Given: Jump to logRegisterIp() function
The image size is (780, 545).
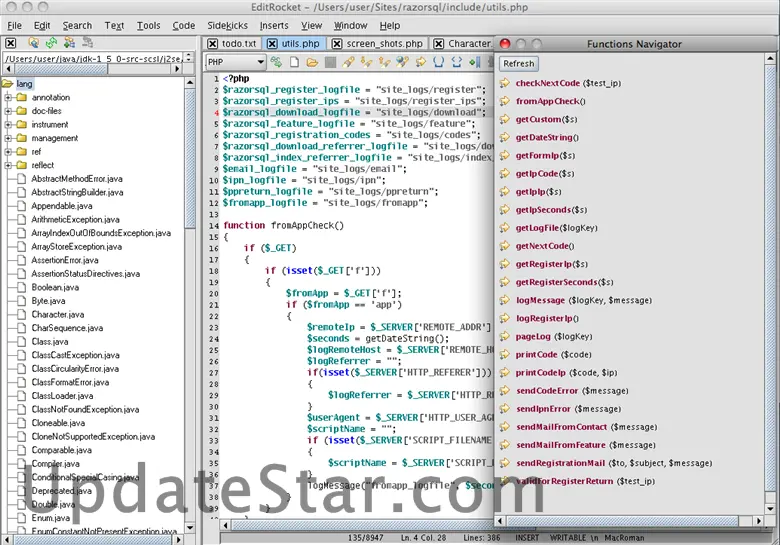Looking at the screenshot, I should tap(547, 318).
